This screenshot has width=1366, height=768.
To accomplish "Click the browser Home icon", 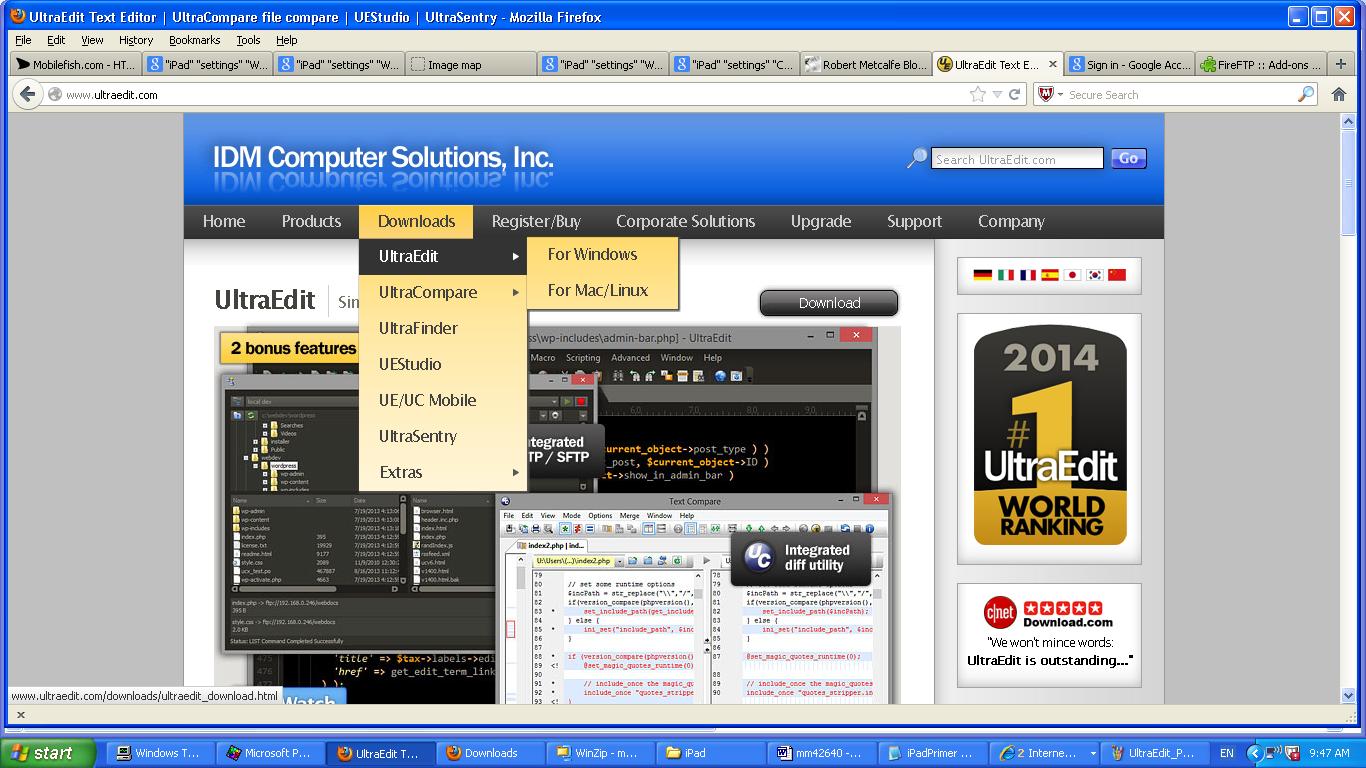I will pyautogui.click(x=1339, y=95).
